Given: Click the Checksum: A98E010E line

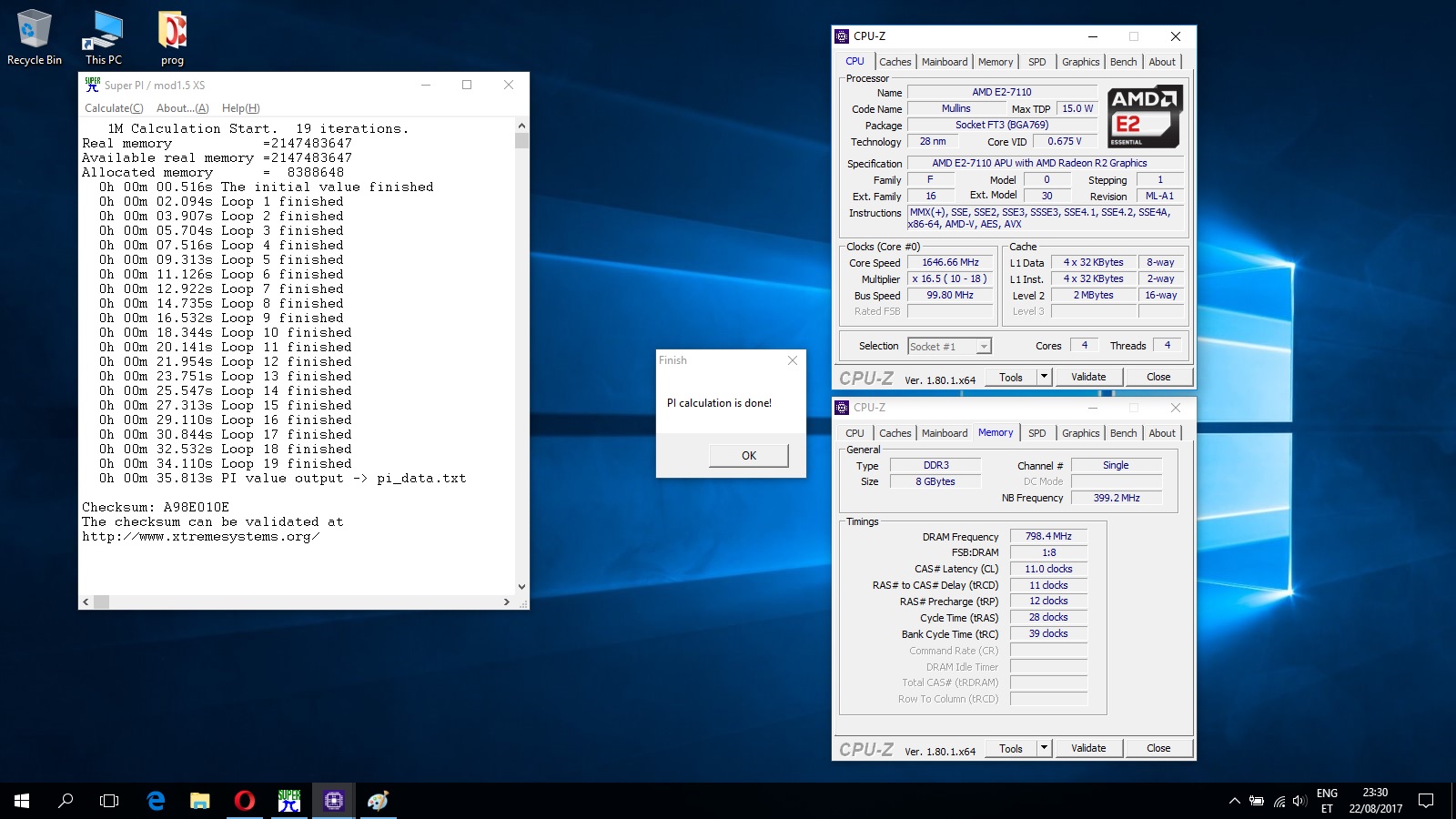Looking at the screenshot, I should tap(156, 508).
